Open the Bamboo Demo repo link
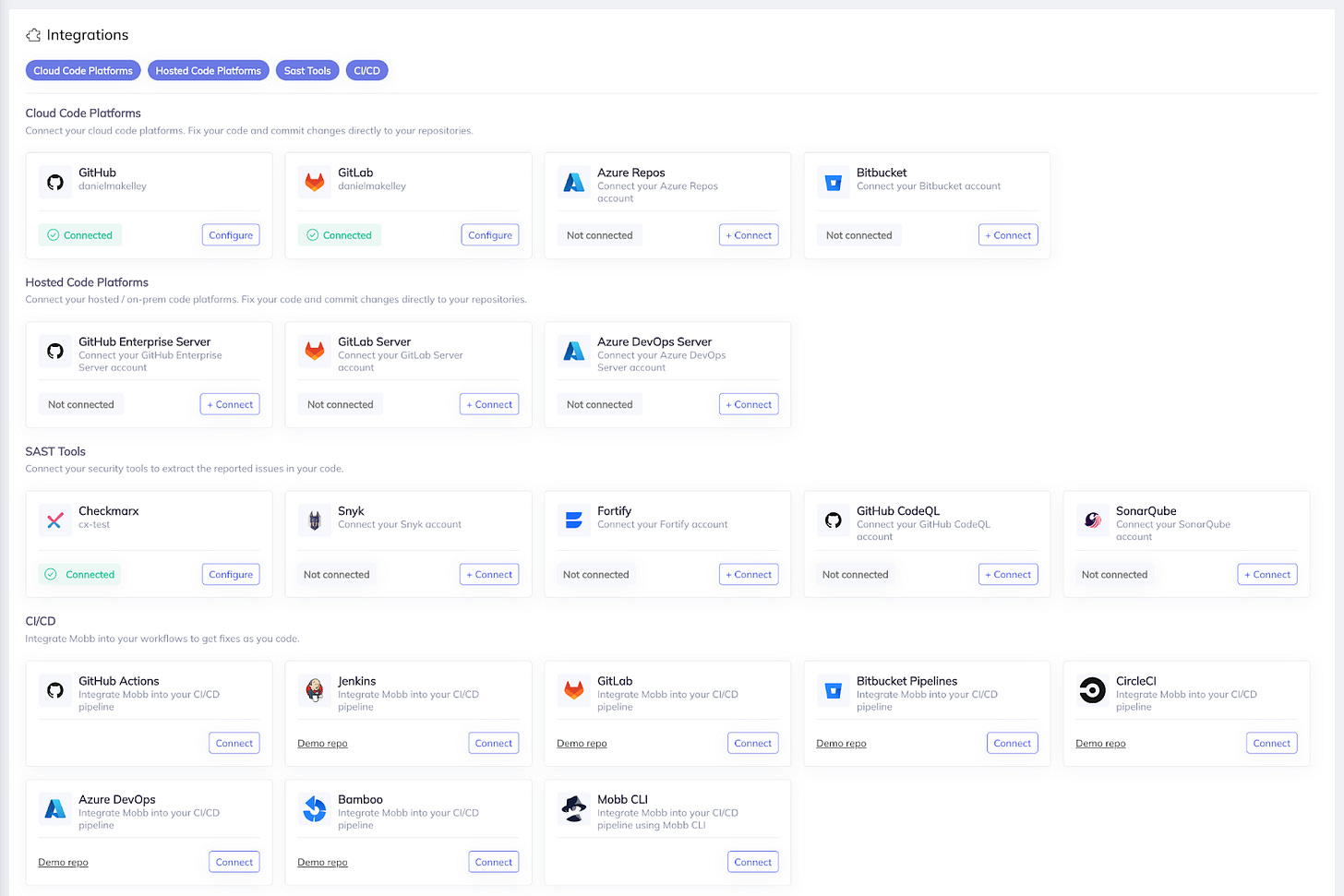1344x896 pixels. (322, 863)
